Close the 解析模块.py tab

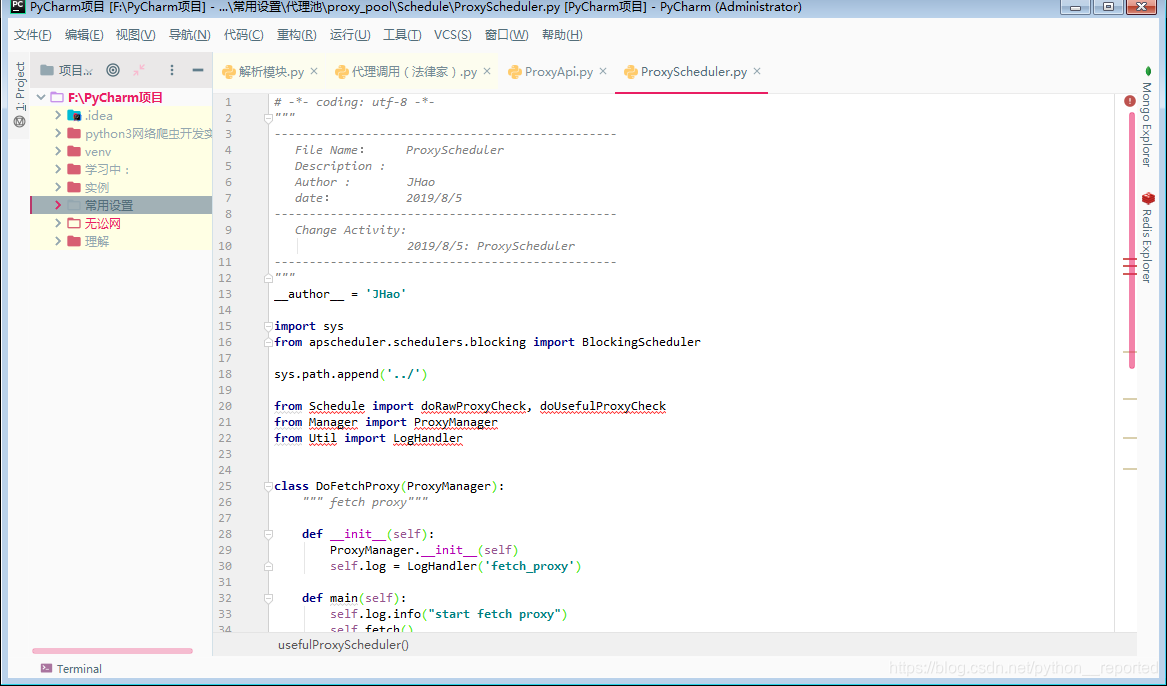pos(314,71)
